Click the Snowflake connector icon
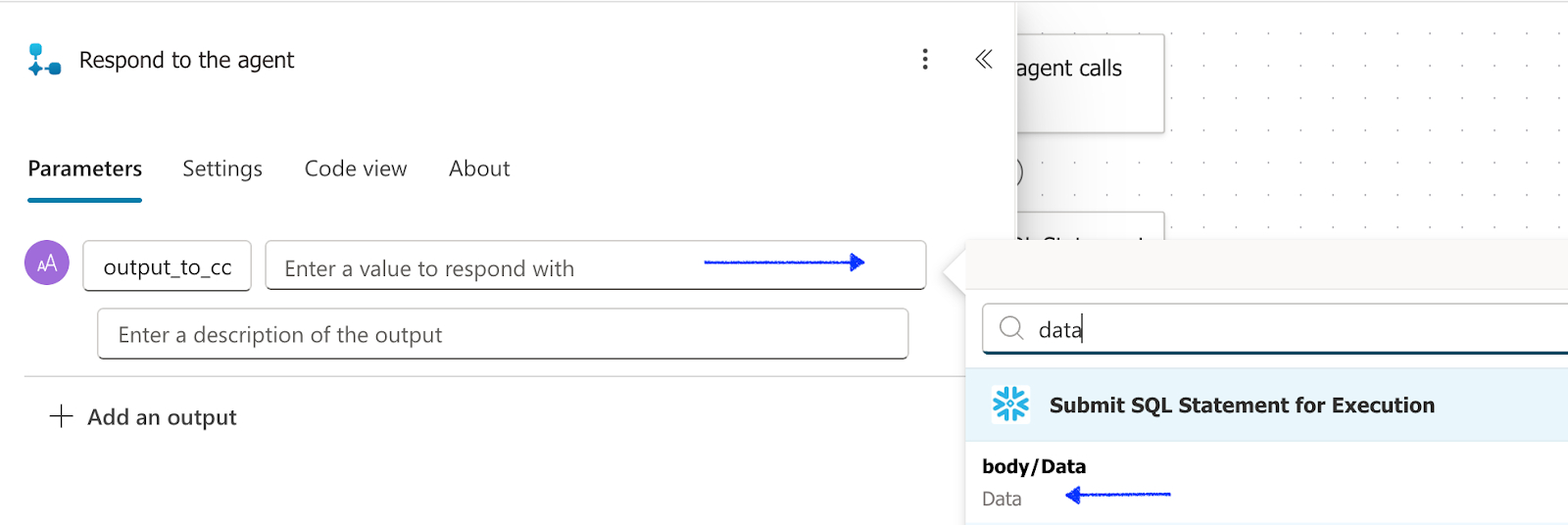1568x525 pixels. (x=1010, y=405)
